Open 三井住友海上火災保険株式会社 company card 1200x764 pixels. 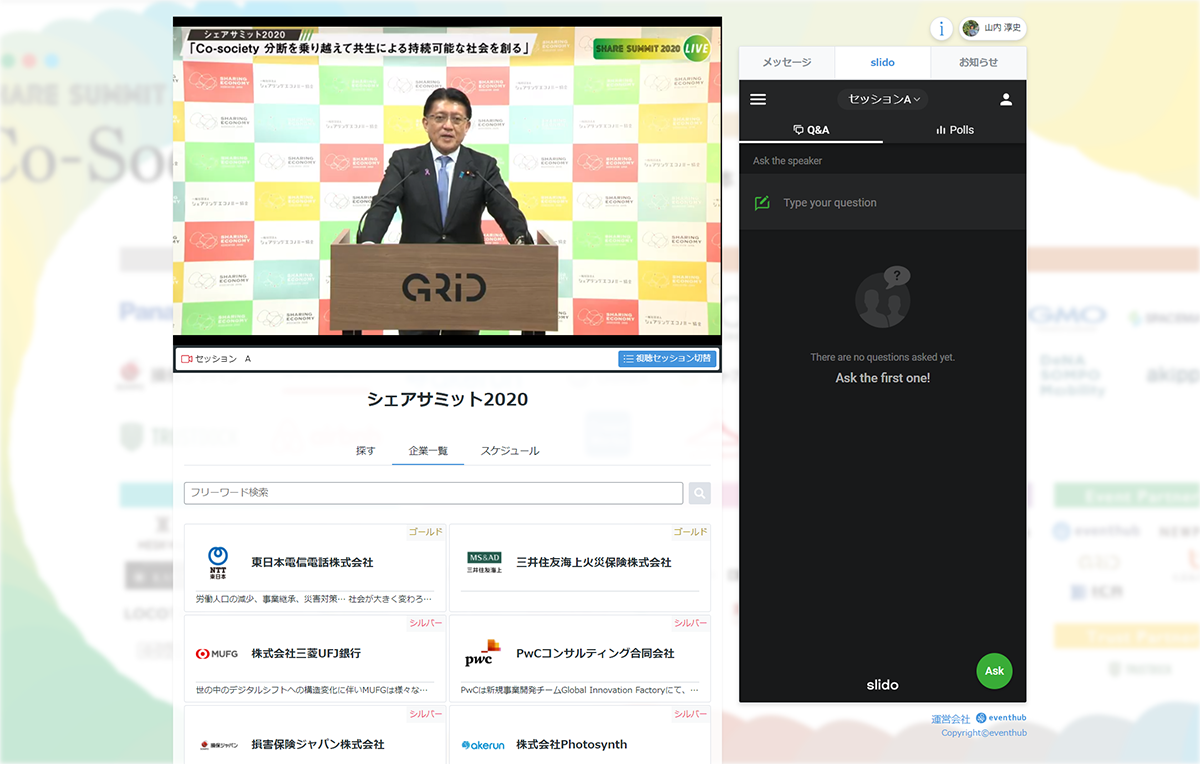(x=580, y=568)
